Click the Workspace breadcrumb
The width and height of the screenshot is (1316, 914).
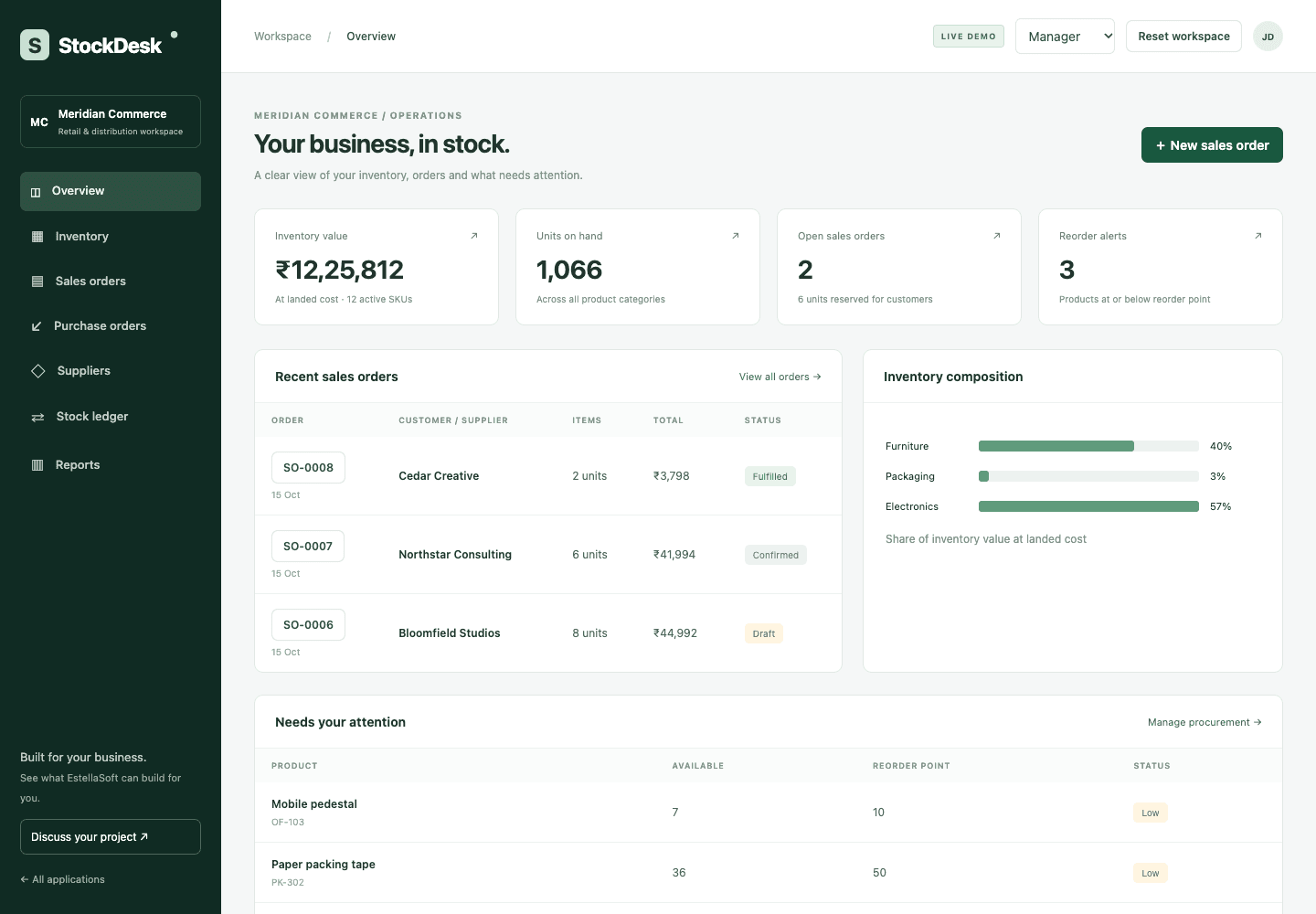pos(282,37)
